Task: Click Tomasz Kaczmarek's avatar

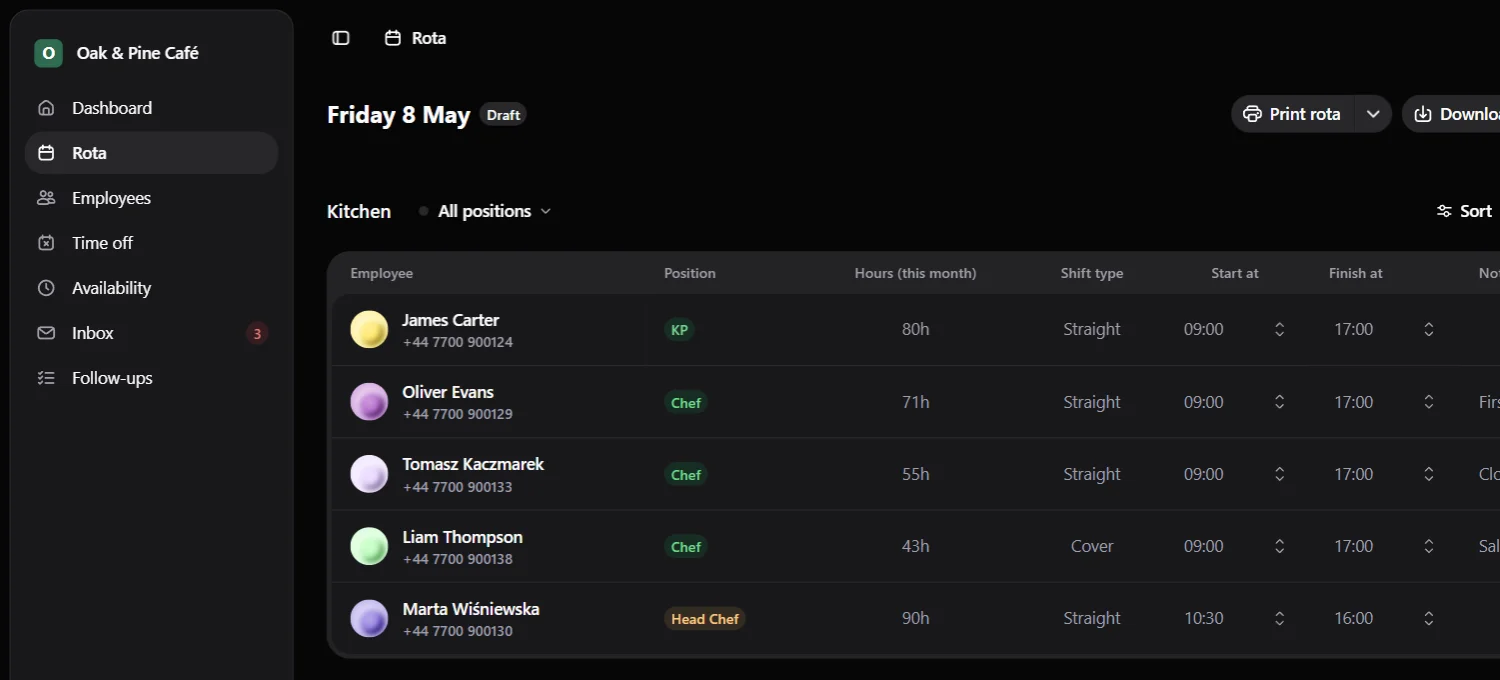Action: pos(369,474)
